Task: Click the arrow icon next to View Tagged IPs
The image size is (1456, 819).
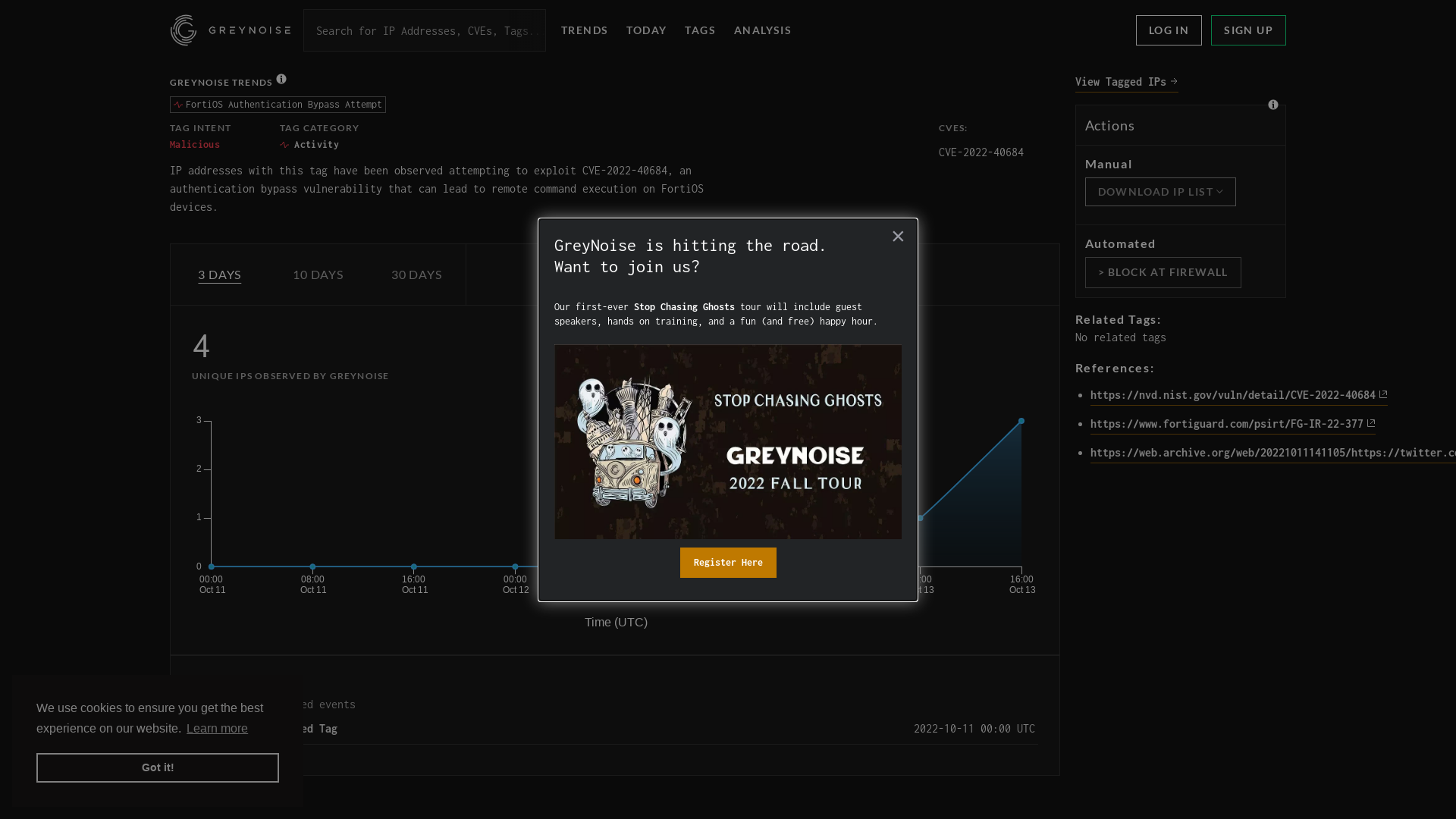Action: pos(1174,81)
